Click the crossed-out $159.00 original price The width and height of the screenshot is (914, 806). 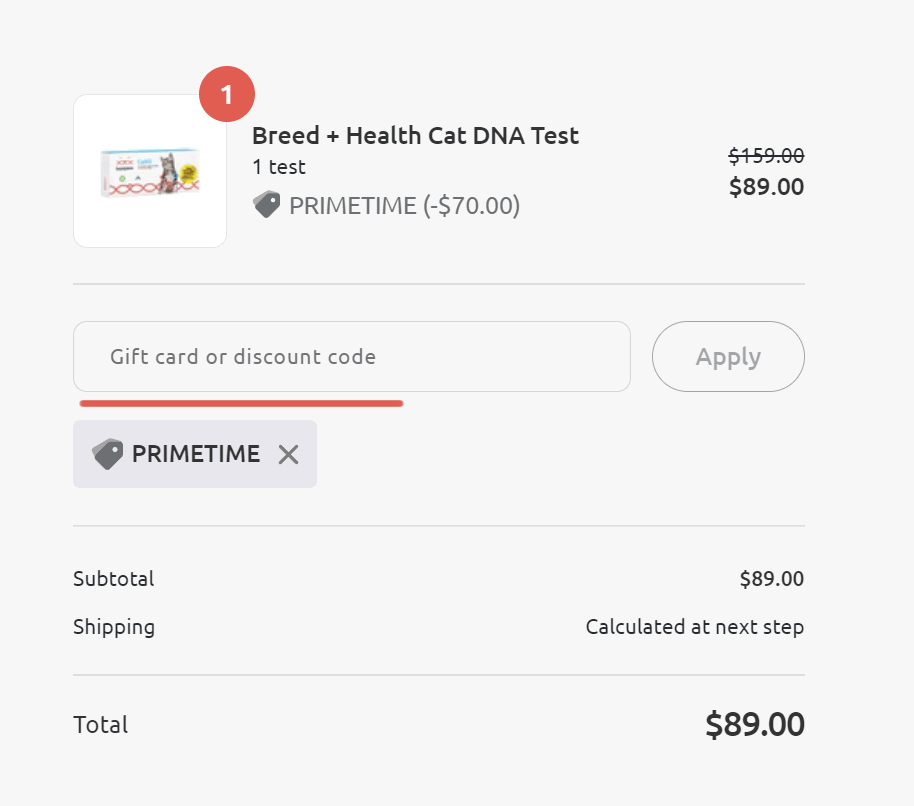click(x=766, y=156)
